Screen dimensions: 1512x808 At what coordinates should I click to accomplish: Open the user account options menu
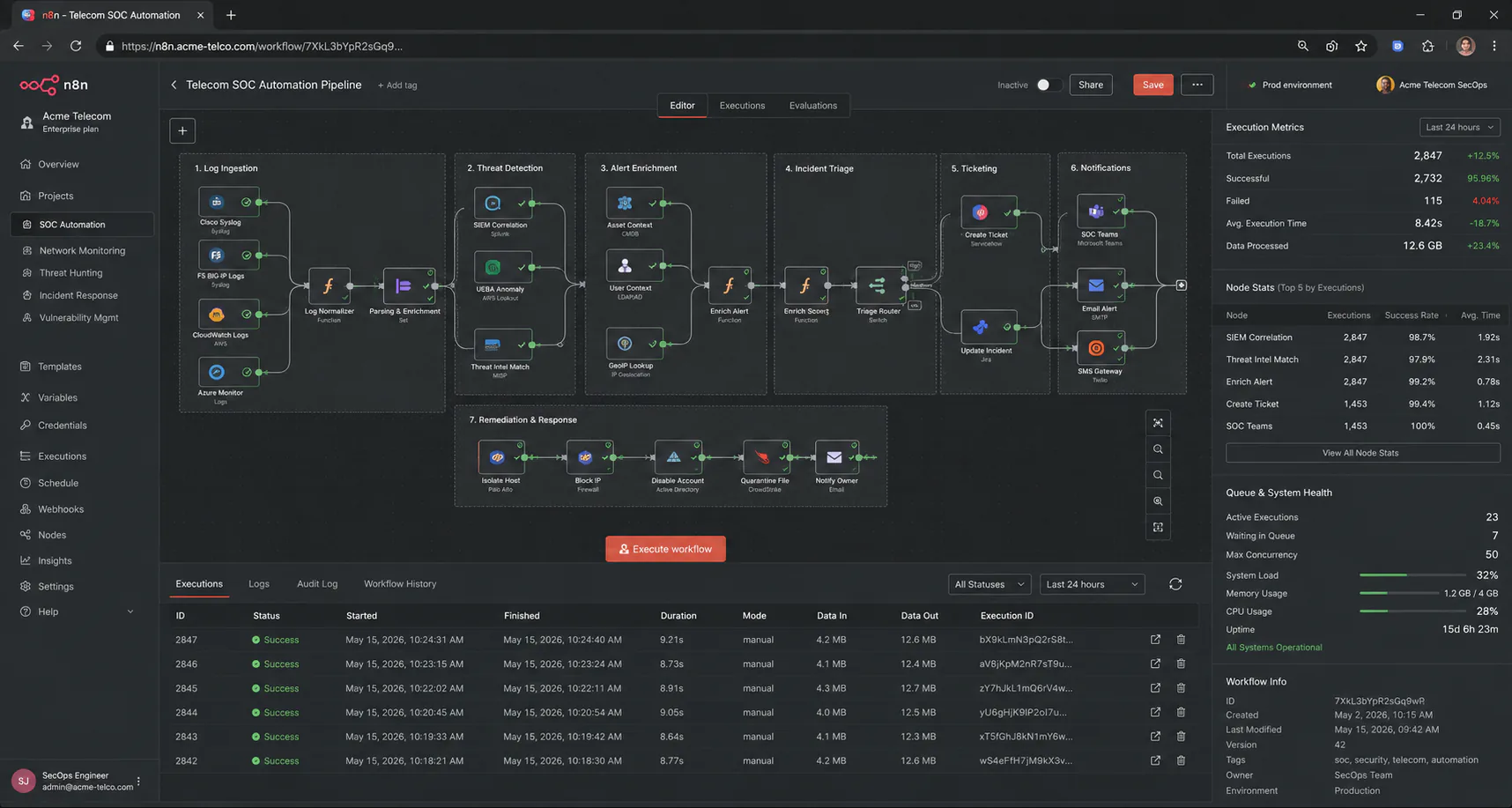[x=138, y=781]
